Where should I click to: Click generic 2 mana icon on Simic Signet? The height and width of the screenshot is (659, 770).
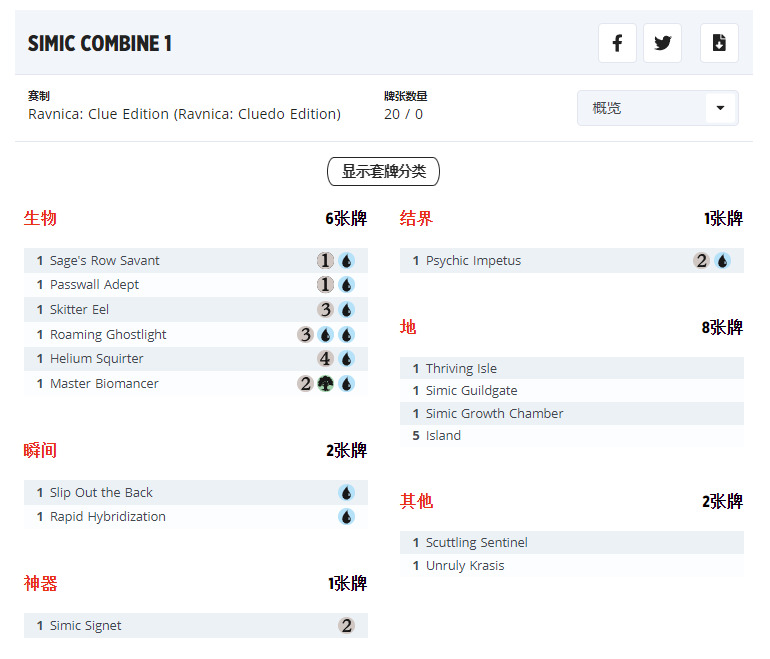(346, 626)
